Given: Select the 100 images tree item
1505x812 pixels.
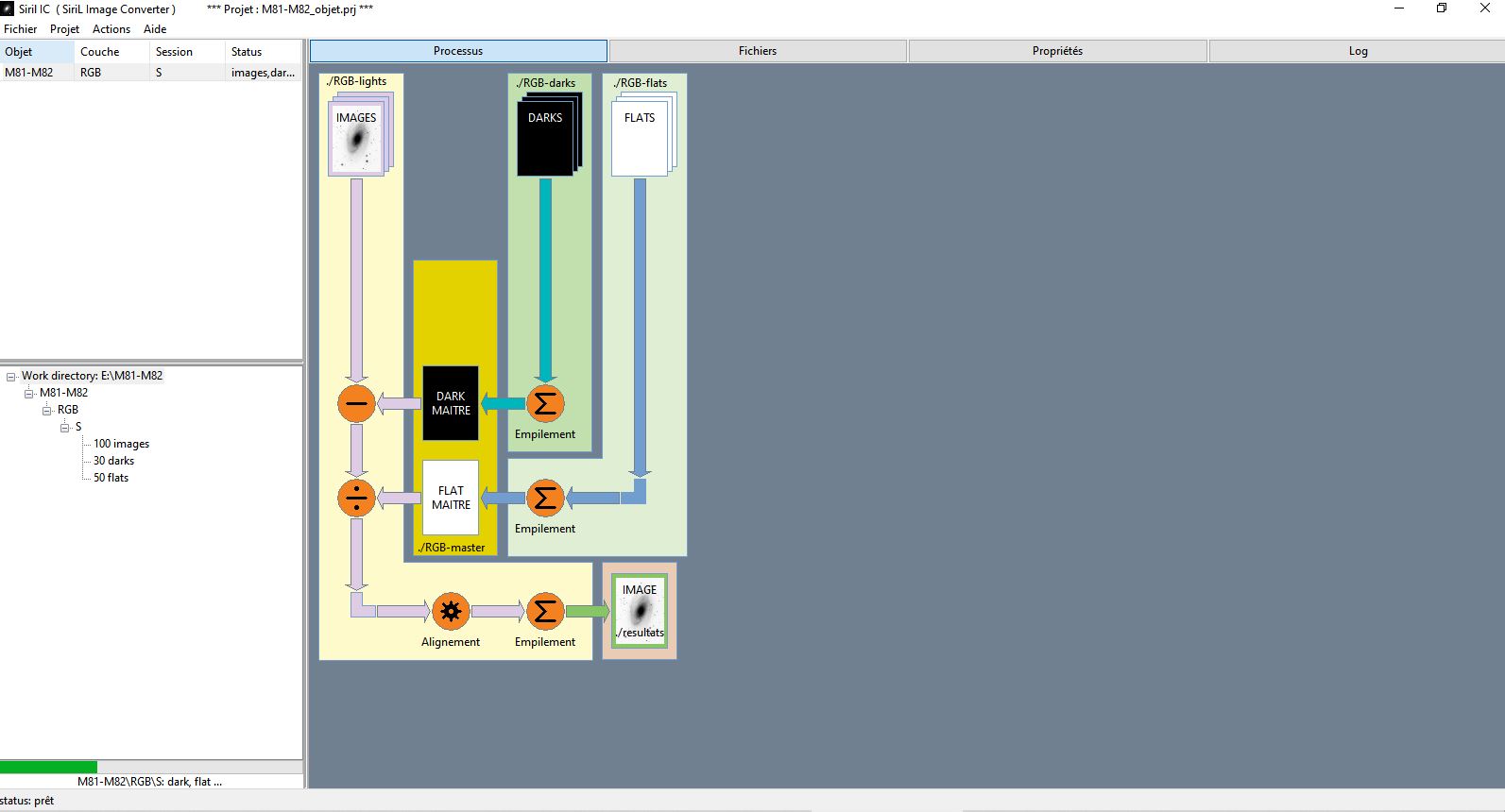Looking at the screenshot, I should coord(121,444).
